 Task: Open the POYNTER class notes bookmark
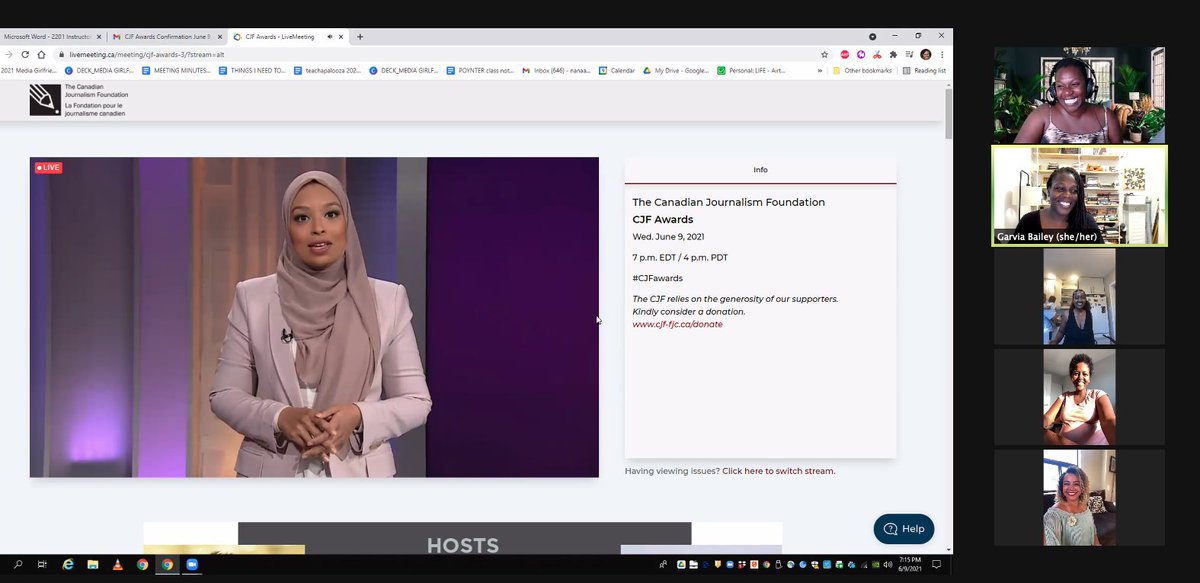click(x=480, y=71)
